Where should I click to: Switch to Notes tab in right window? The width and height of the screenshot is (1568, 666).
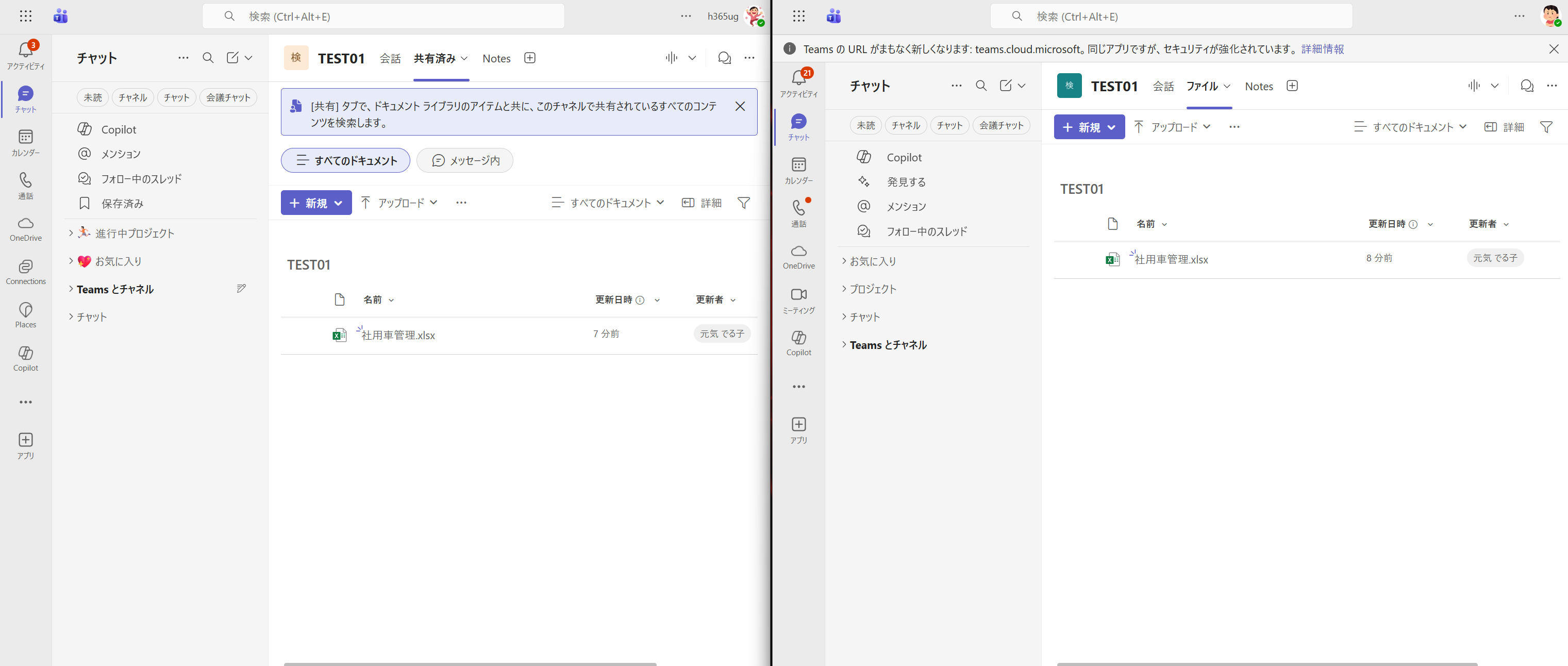[1258, 87]
